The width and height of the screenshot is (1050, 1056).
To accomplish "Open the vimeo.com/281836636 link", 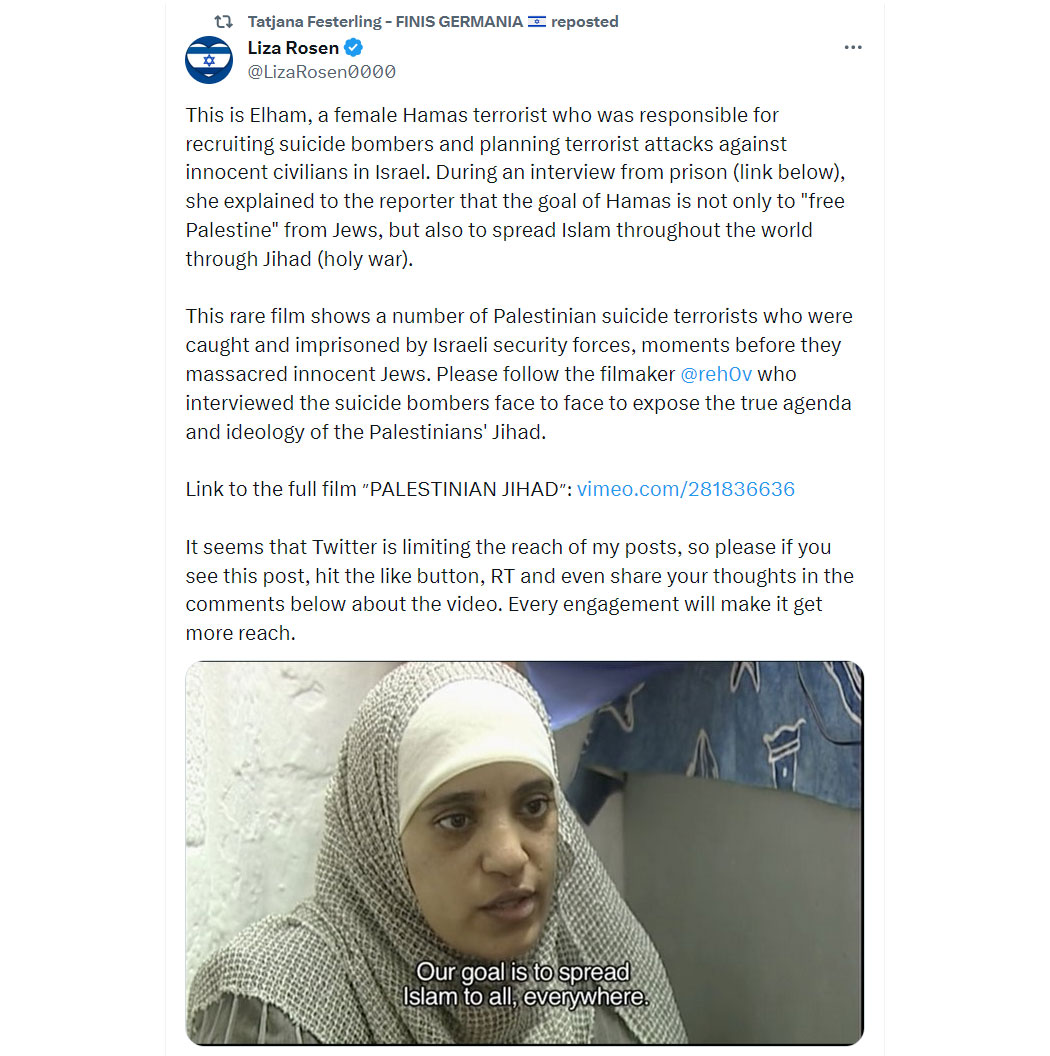I will click(686, 489).
